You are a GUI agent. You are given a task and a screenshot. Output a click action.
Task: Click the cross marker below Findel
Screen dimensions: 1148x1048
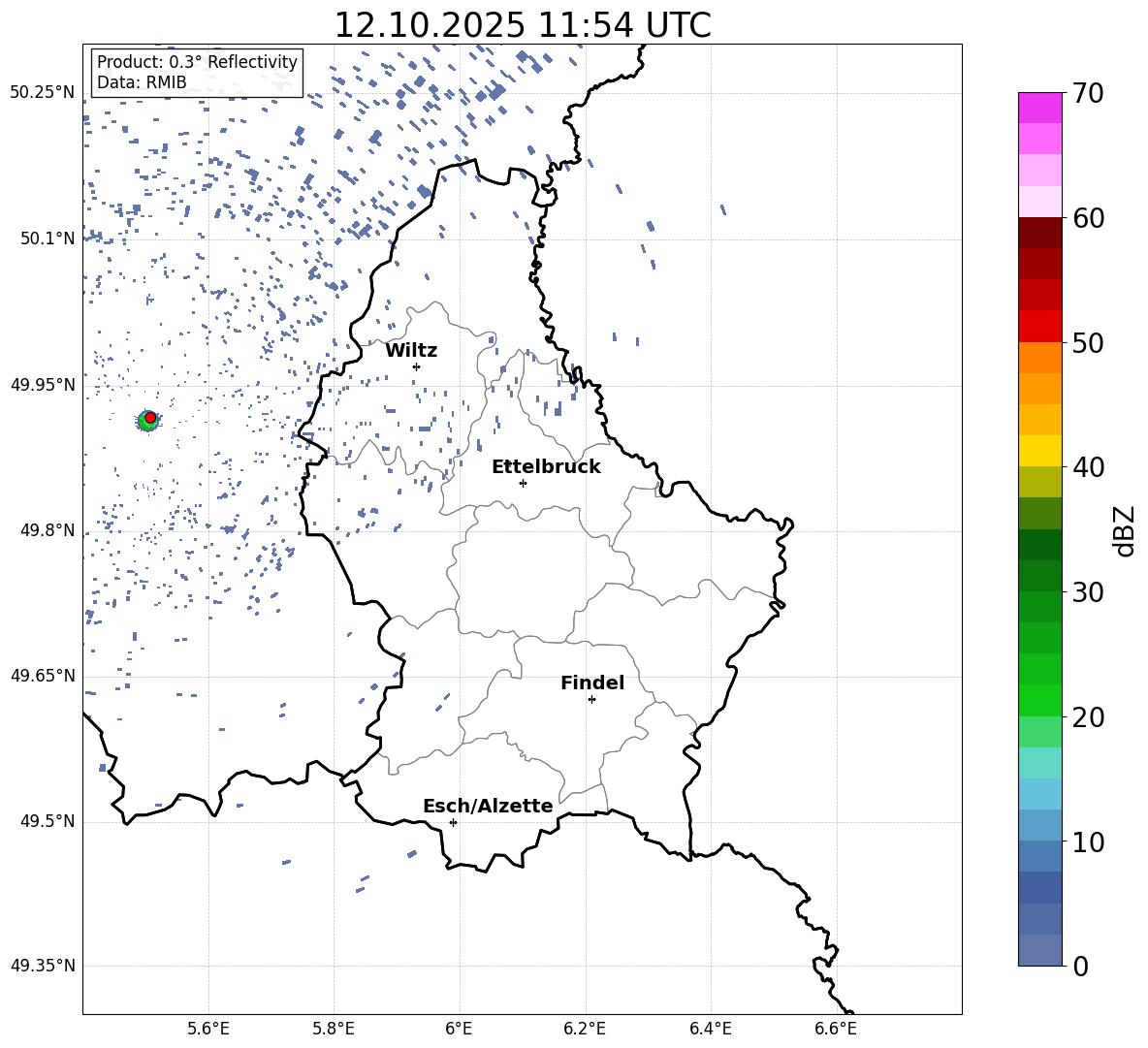(591, 700)
